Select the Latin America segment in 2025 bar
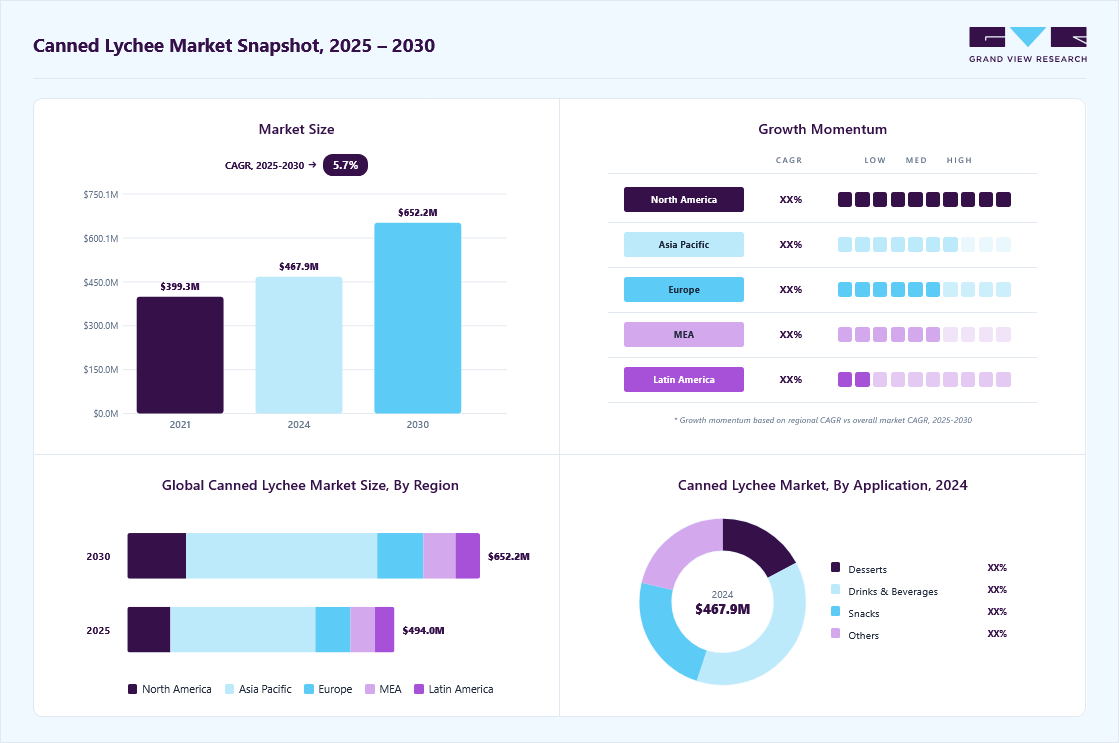 [384, 629]
